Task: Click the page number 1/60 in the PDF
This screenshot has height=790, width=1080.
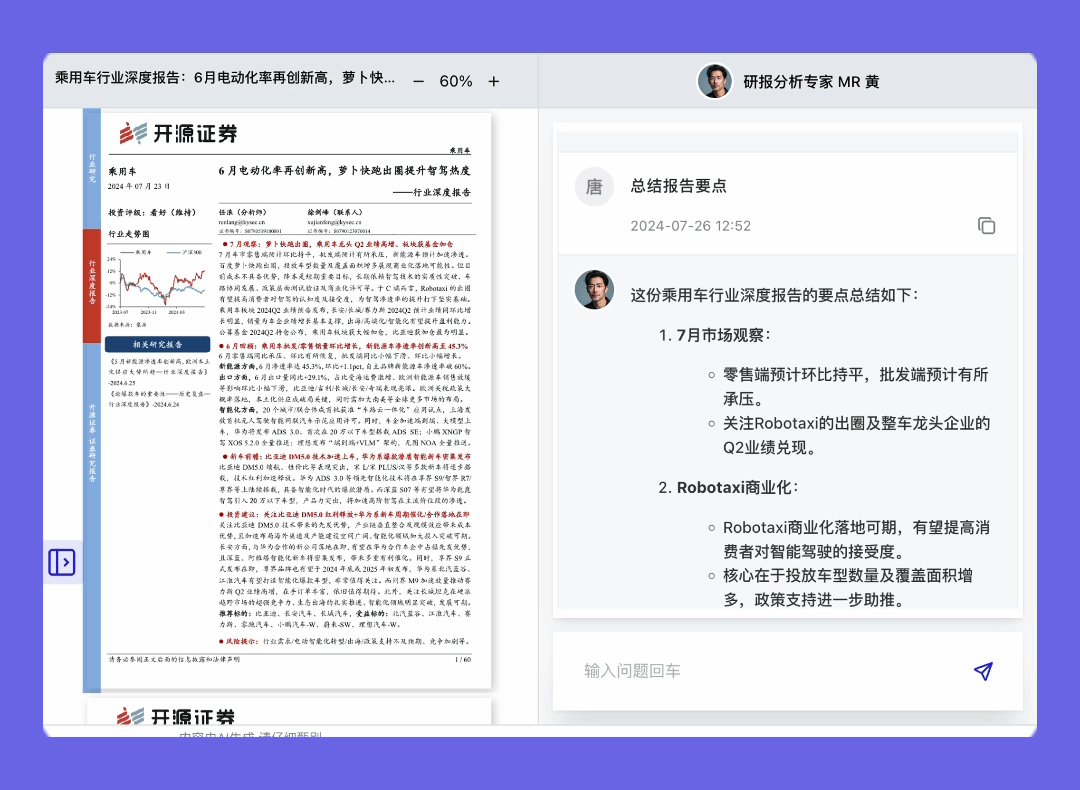Action: (463, 659)
